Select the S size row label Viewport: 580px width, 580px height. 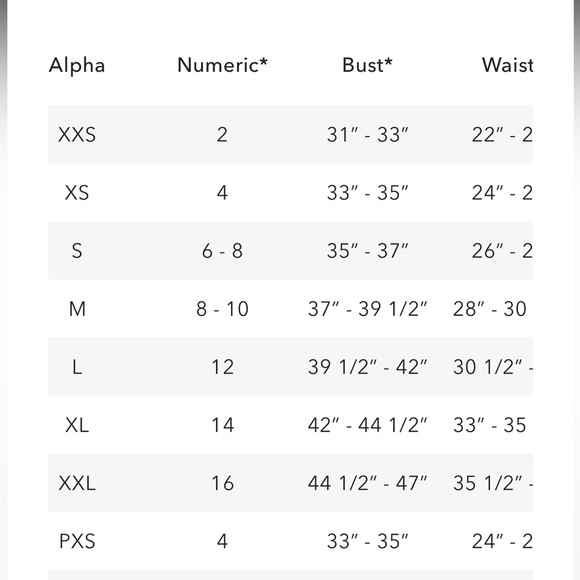coord(77,250)
